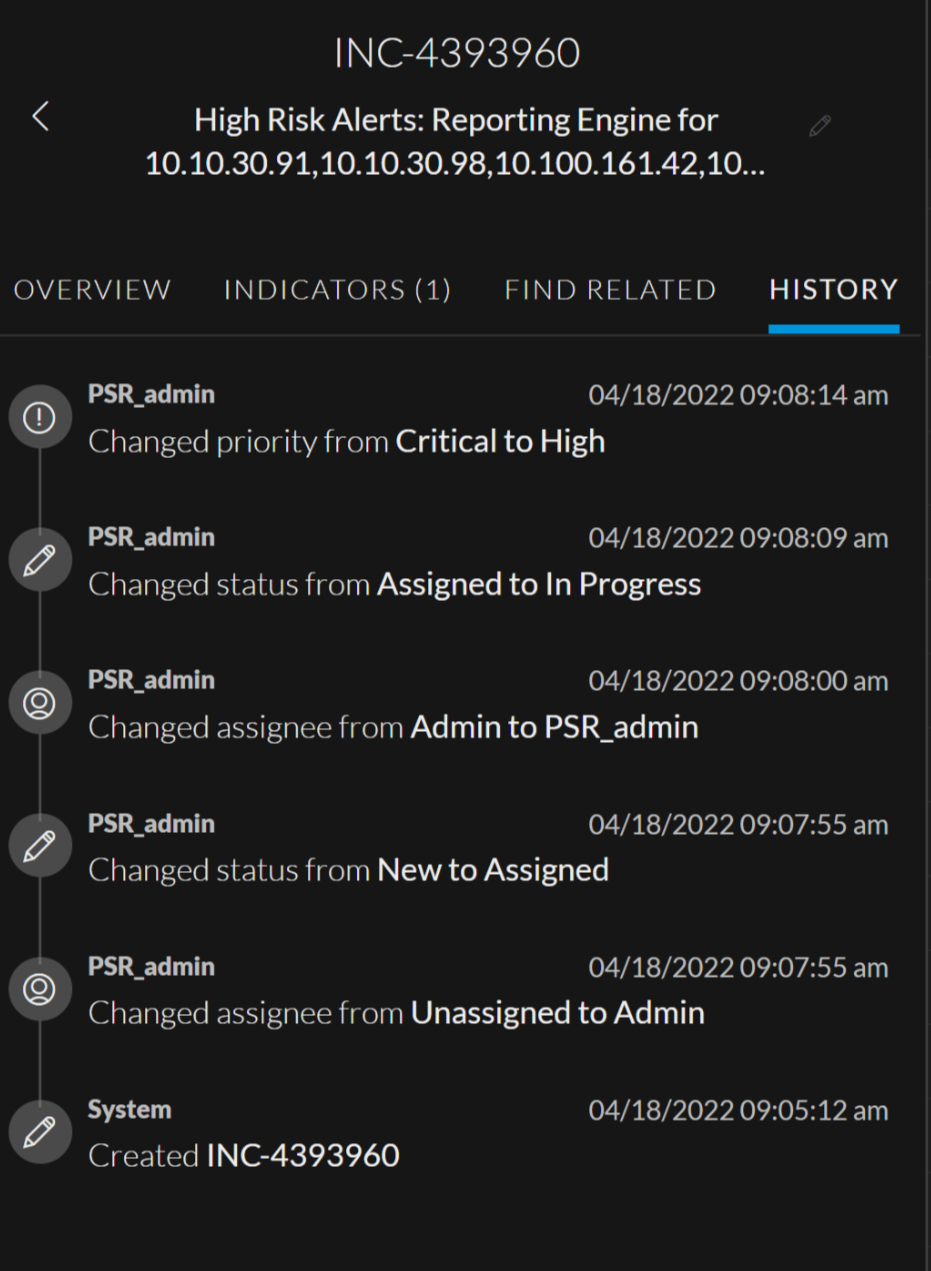Click the priority change exclamation icon
Viewport: 931px width, 1271px height.
point(39,418)
